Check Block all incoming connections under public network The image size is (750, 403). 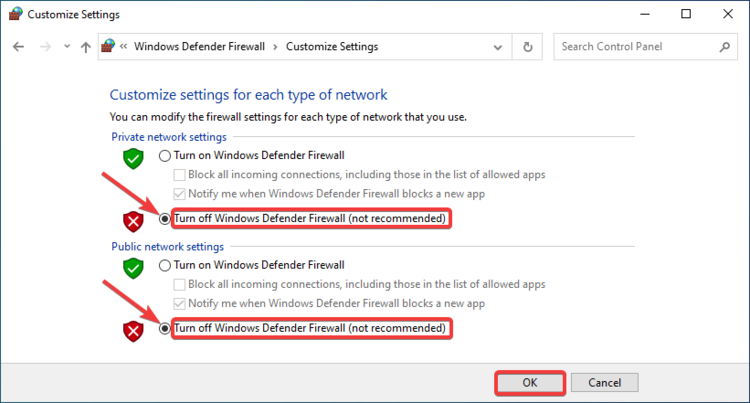(x=179, y=285)
